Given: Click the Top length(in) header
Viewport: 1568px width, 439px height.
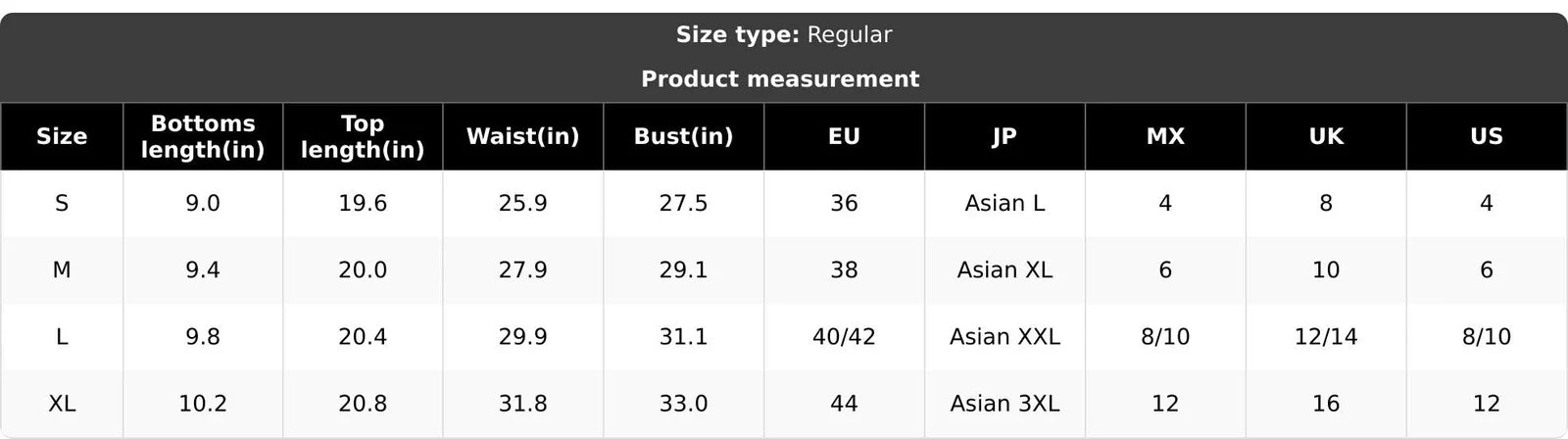Looking at the screenshot, I should [x=363, y=136].
